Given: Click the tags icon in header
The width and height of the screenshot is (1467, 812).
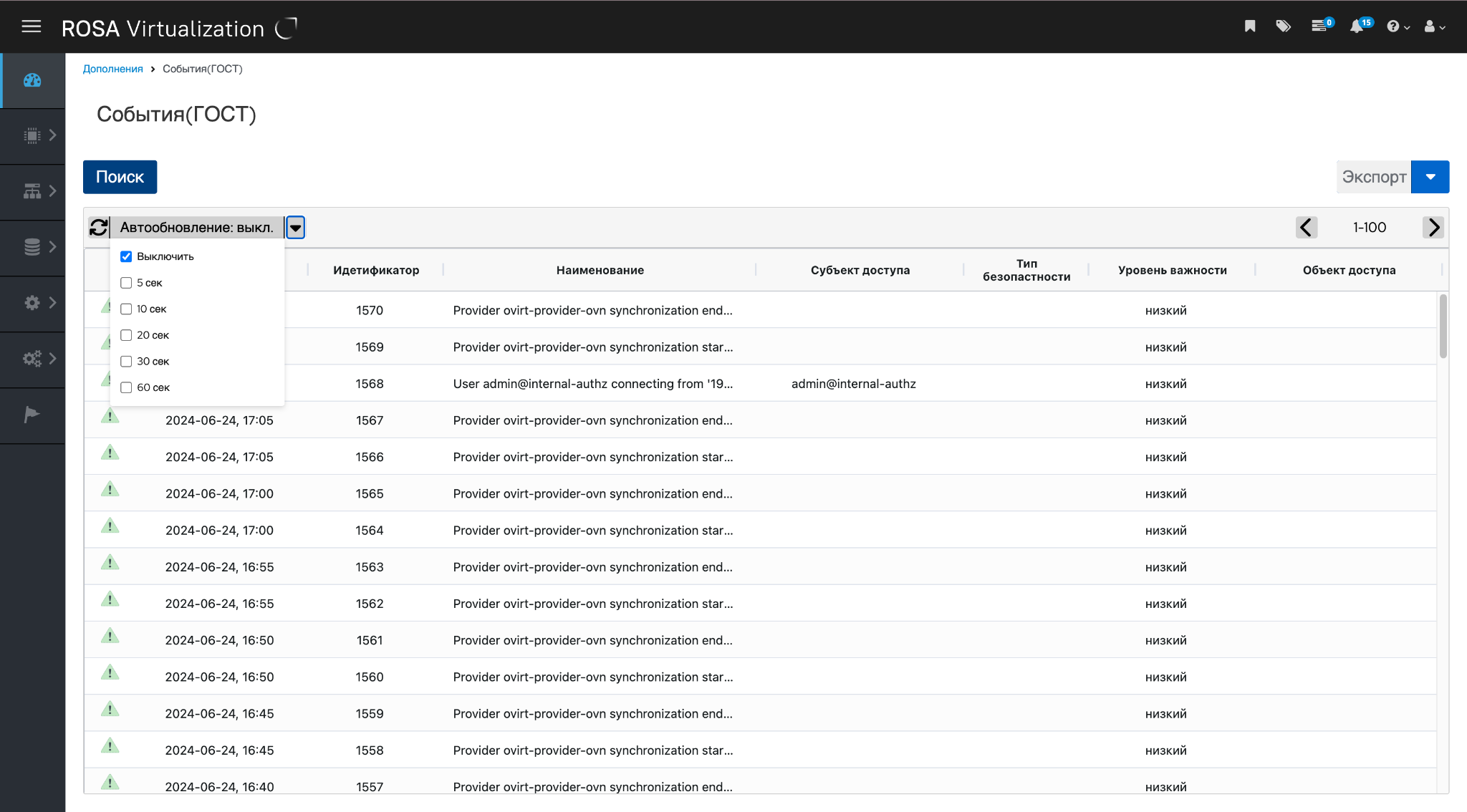Looking at the screenshot, I should (1283, 26).
